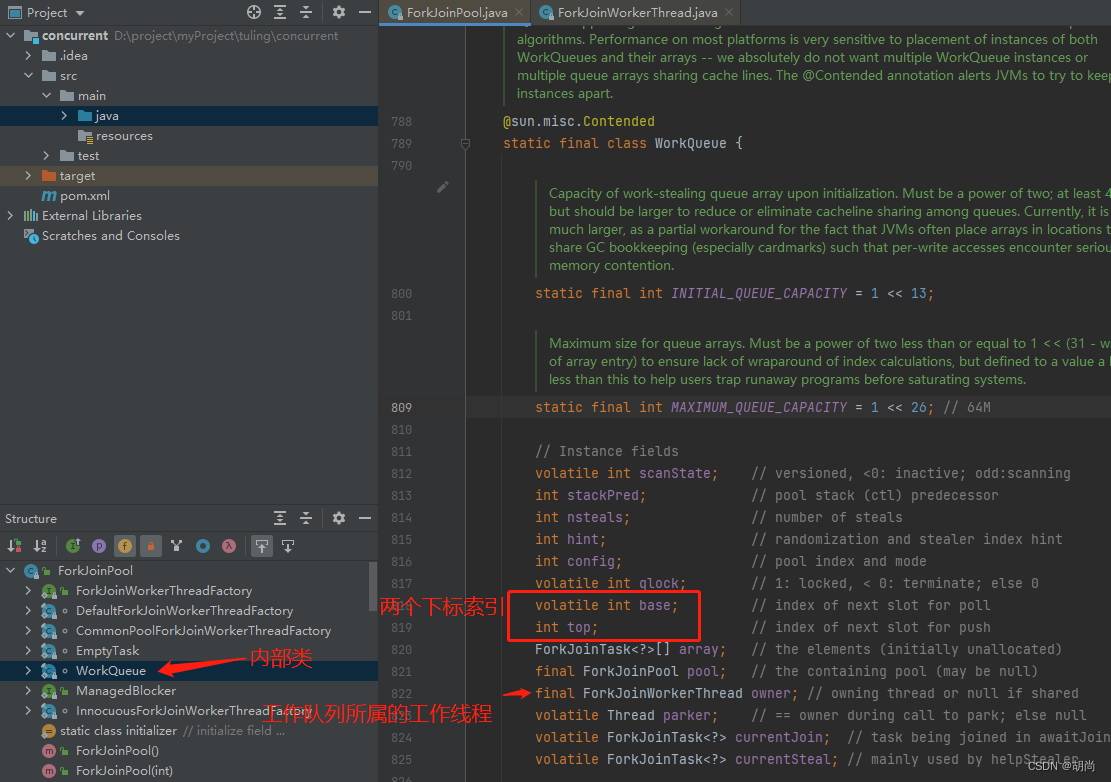Switch to the ForkJoinWorkerThread.java tab

point(637,12)
